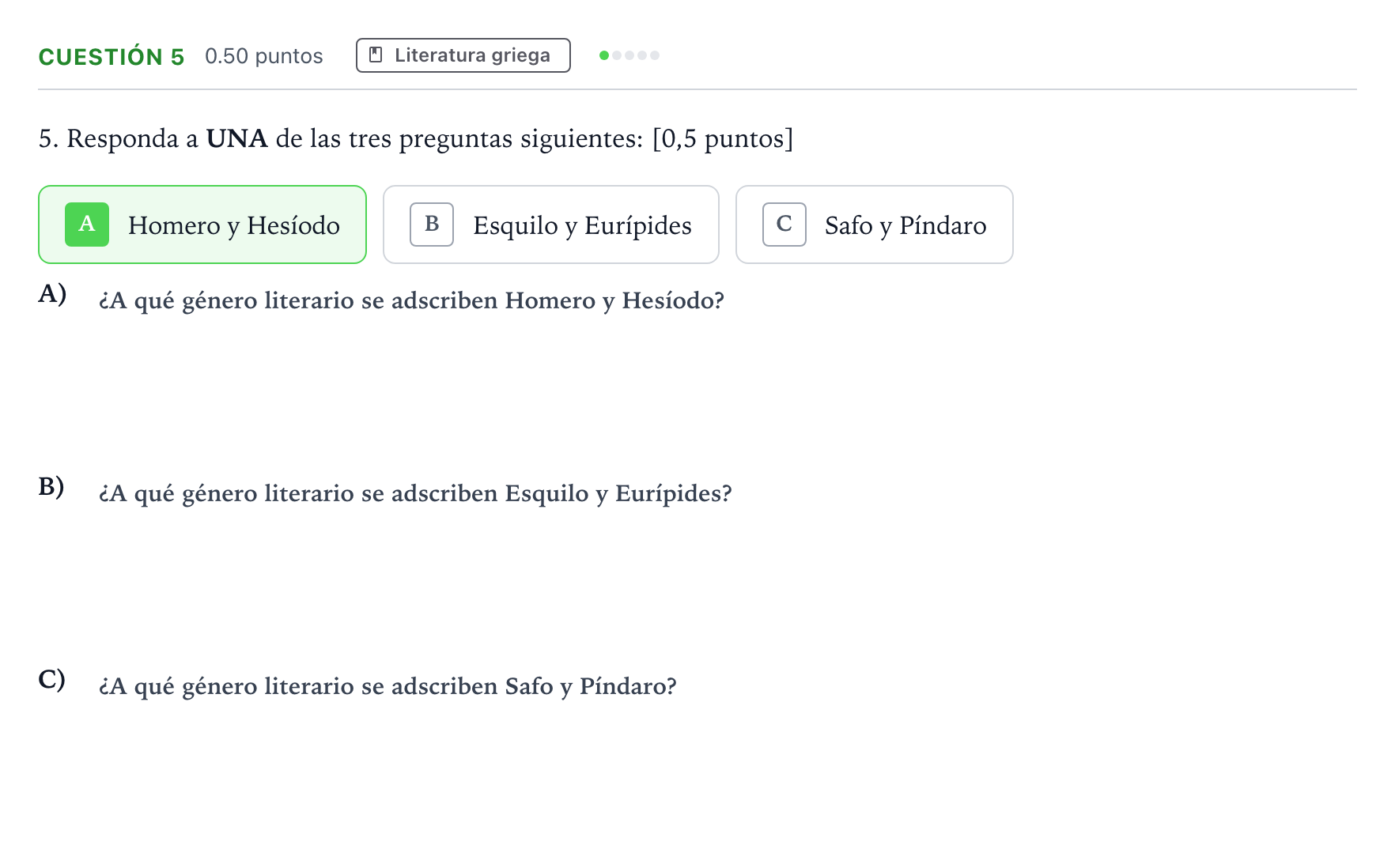Click the 0.50 puntos score label
Image resolution: width=1395 pixels, height=868 pixels.
264,56
